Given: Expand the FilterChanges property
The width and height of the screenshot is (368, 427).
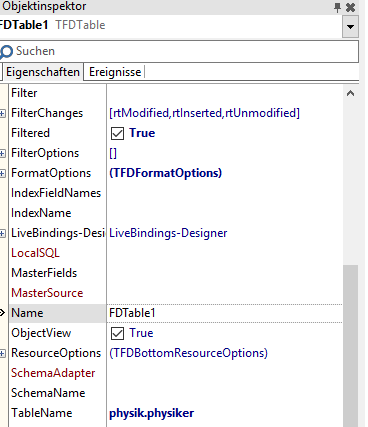Looking at the screenshot, I should click(3, 113).
